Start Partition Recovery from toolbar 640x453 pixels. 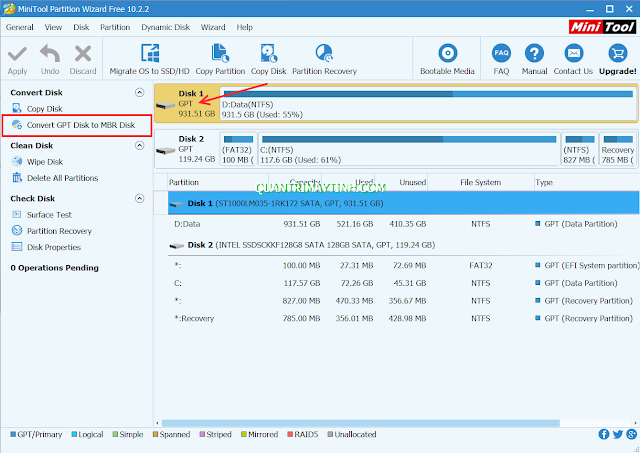(323, 54)
